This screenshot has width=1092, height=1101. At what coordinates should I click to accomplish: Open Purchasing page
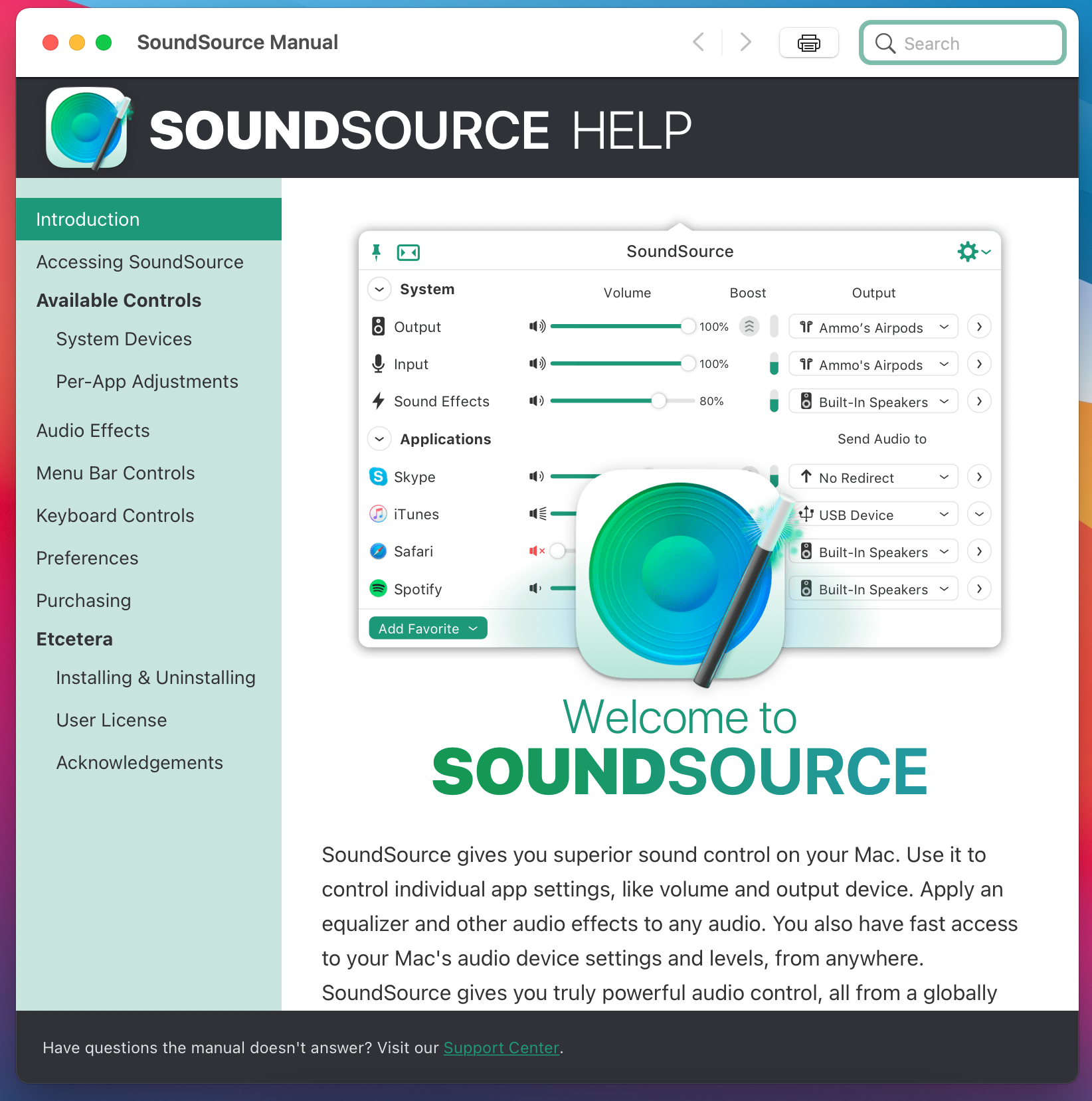[x=84, y=600]
